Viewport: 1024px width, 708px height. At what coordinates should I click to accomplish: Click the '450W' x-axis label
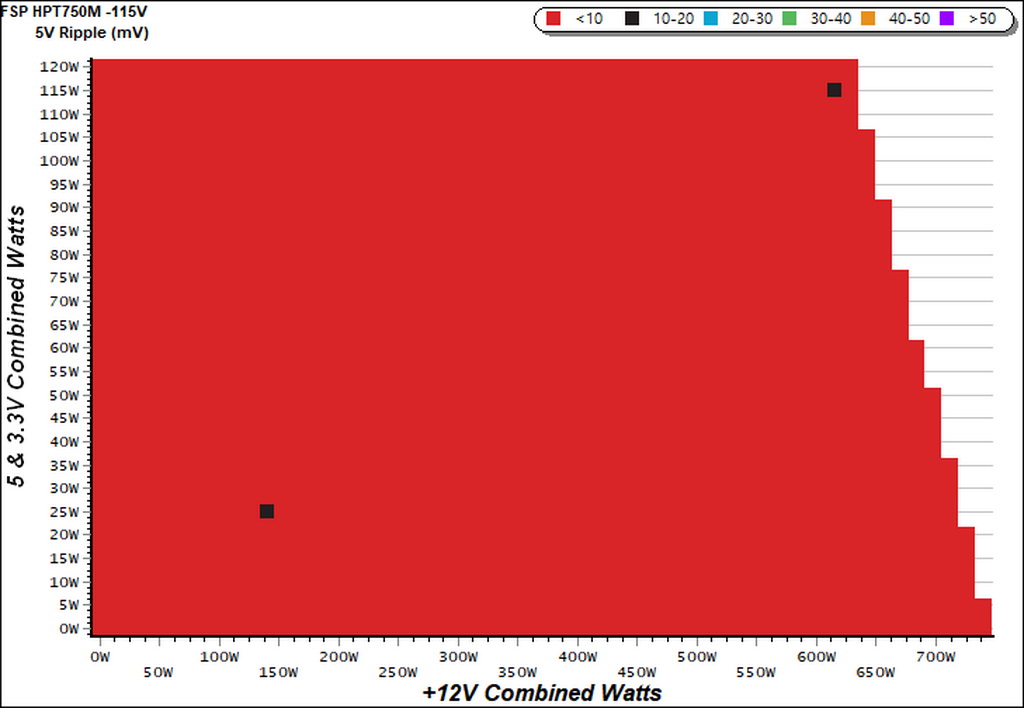pyautogui.click(x=637, y=673)
